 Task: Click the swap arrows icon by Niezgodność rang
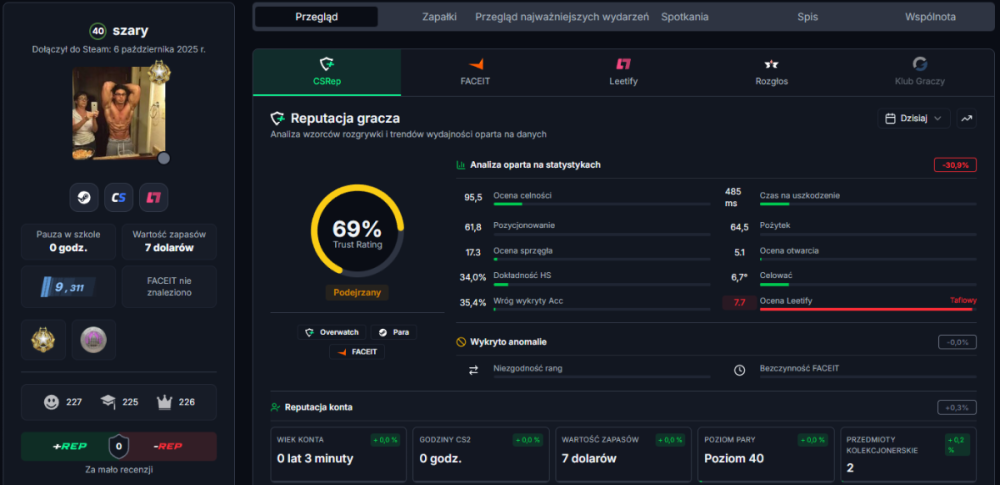pyautogui.click(x=473, y=370)
